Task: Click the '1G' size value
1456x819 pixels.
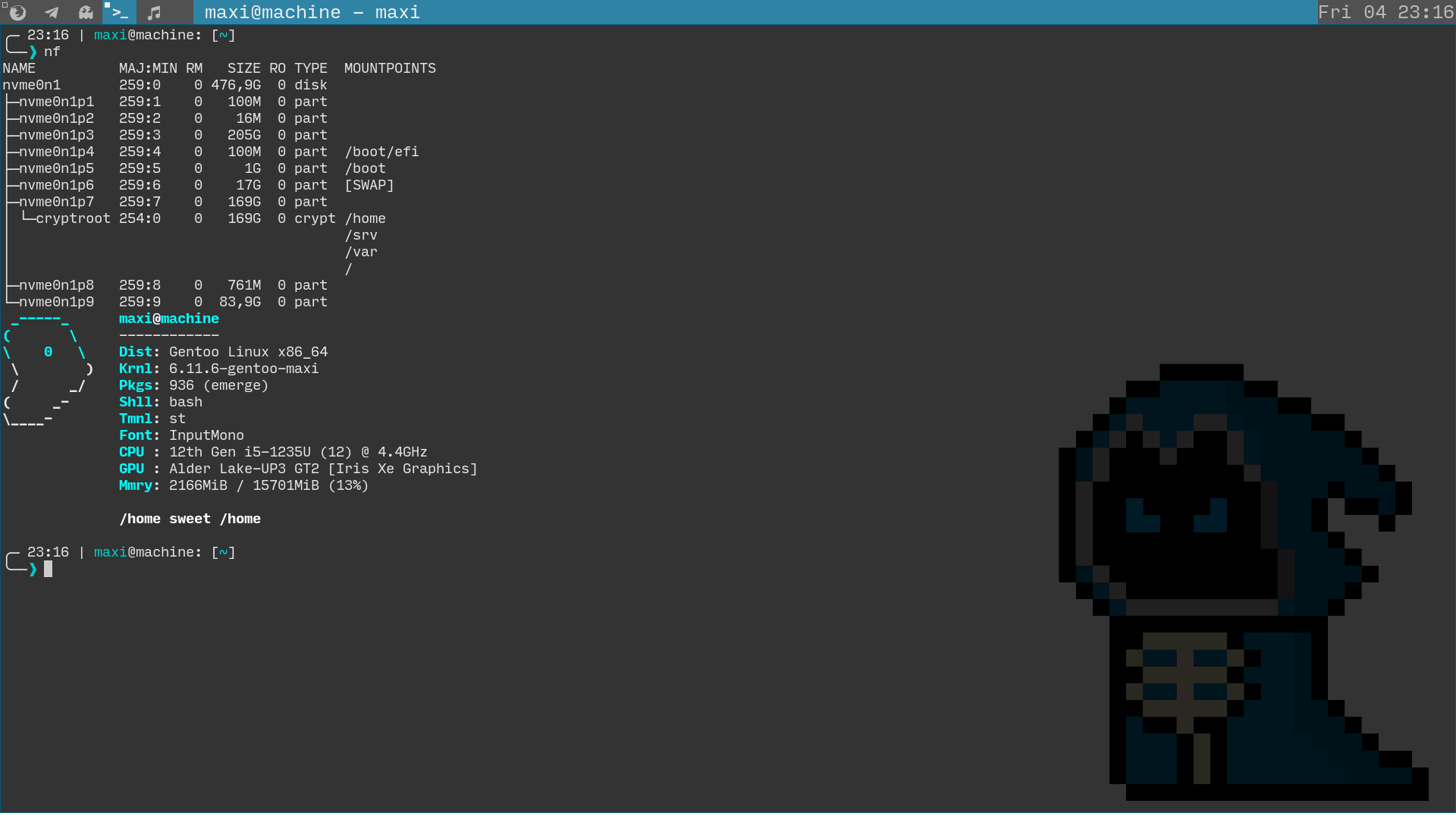Action: (253, 168)
